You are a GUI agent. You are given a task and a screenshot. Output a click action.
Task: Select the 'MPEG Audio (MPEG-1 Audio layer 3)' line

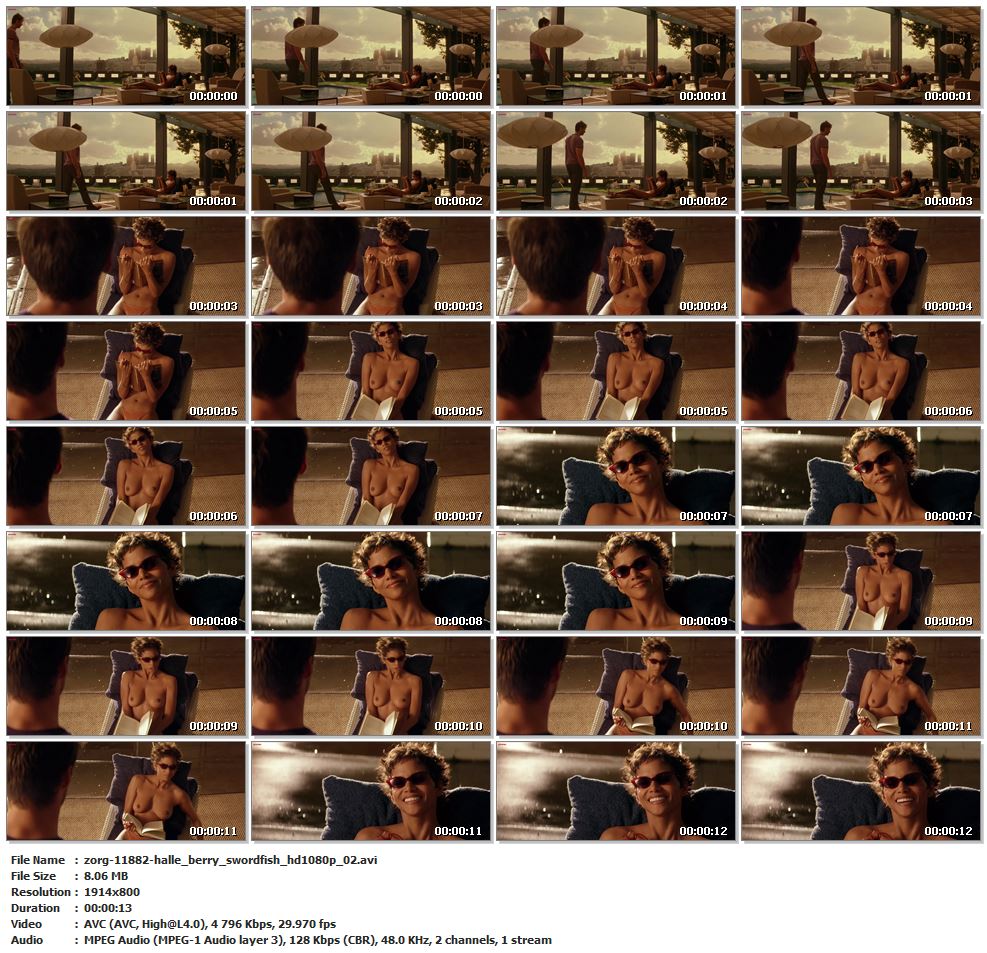click(x=318, y=940)
